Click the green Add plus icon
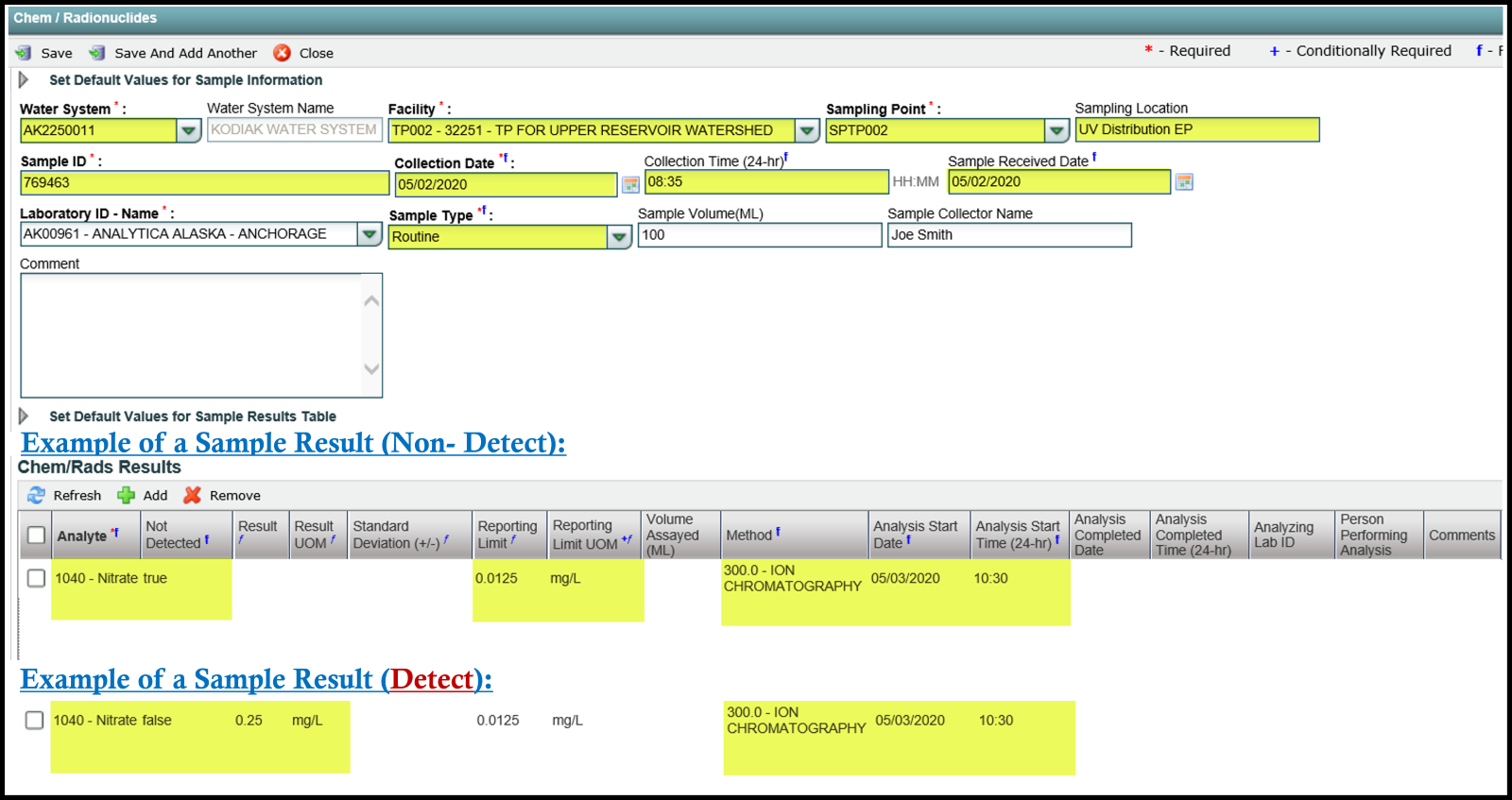Viewport: 1512px width, 800px height. click(x=126, y=495)
